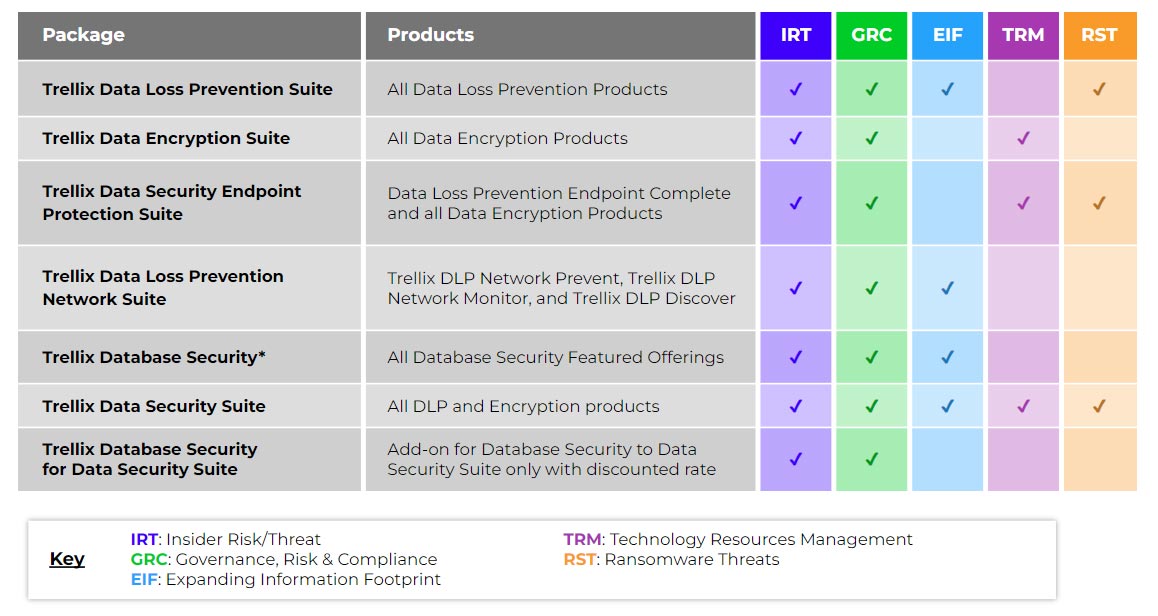The width and height of the screenshot is (1158, 616).
Task: Select the GRC column header
Action: coord(872,35)
